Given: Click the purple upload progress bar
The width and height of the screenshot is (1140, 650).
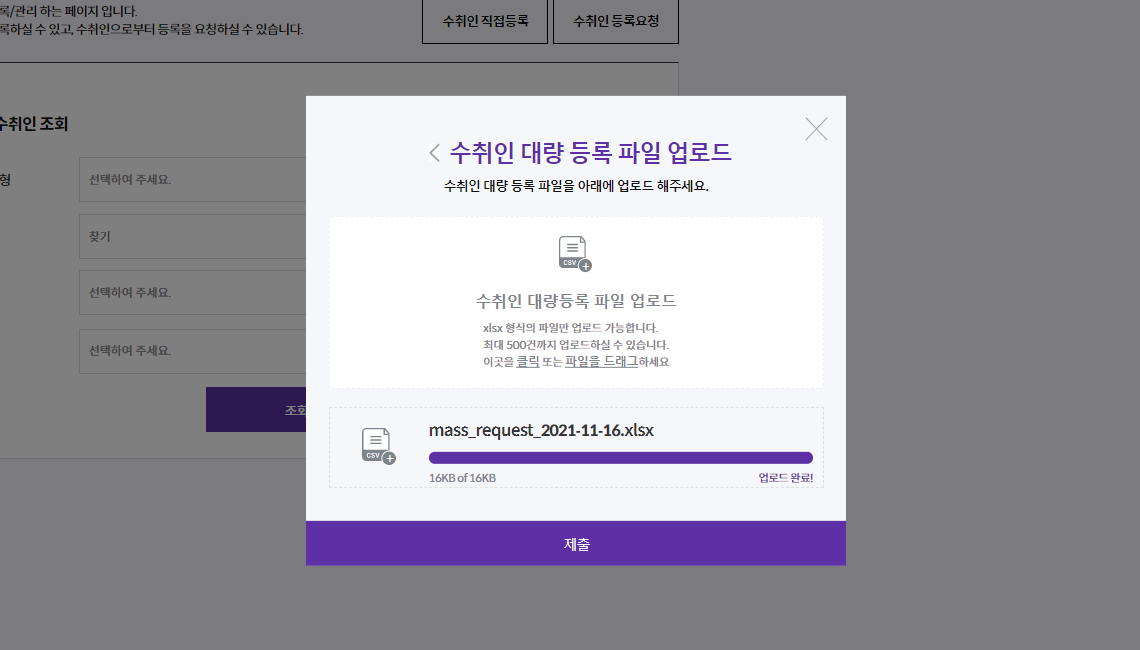Looking at the screenshot, I should pos(621,457).
